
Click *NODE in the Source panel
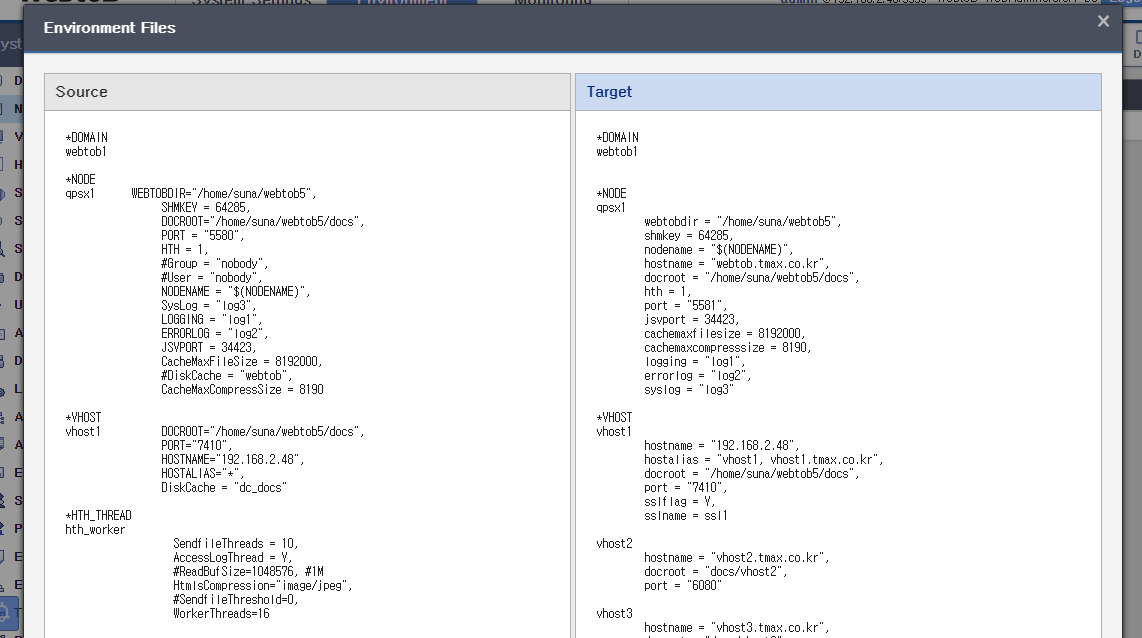tap(81, 179)
